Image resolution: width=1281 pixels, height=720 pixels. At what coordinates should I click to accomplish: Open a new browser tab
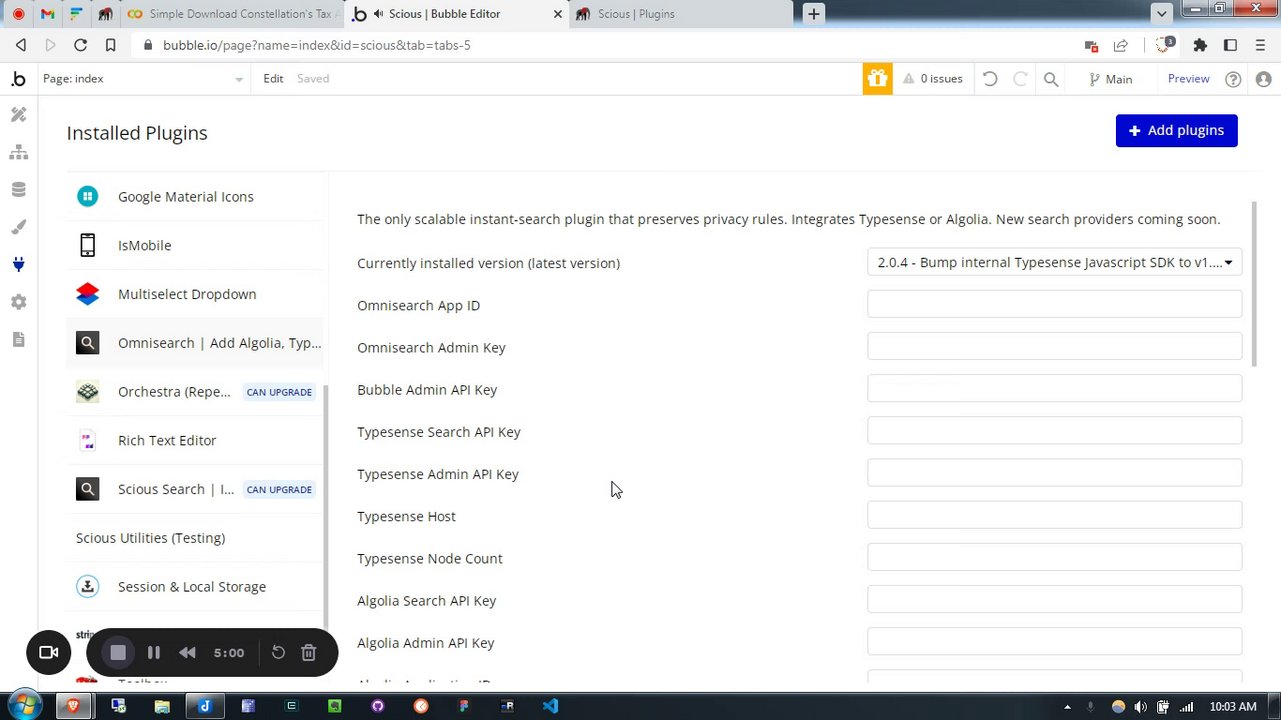pos(813,14)
